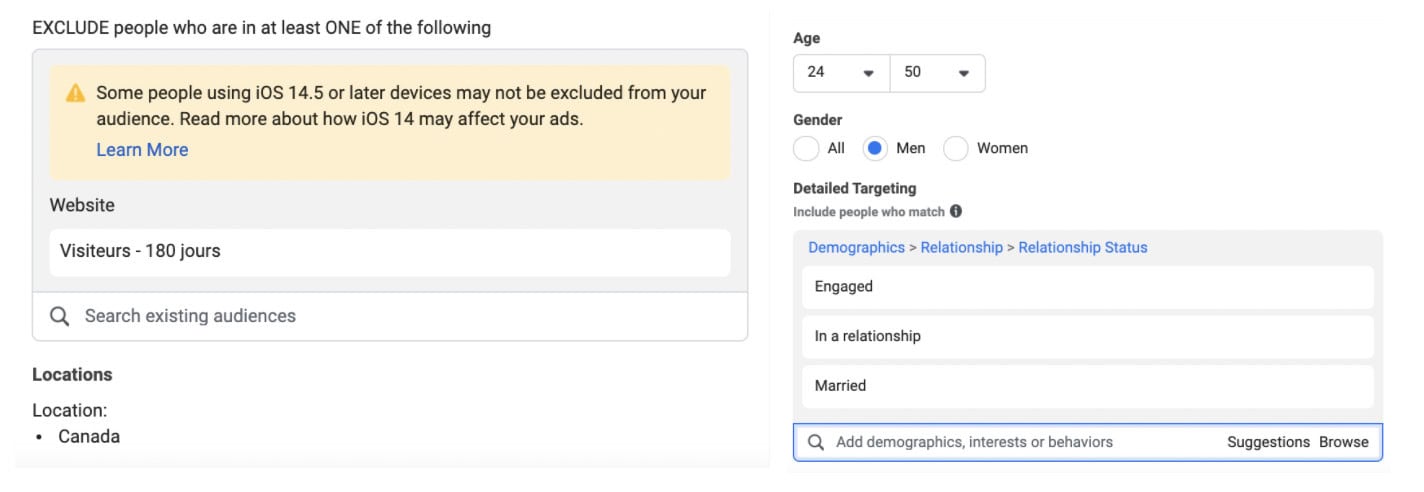
Task: Click Browse in the detailed targeting field
Action: 1343,442
